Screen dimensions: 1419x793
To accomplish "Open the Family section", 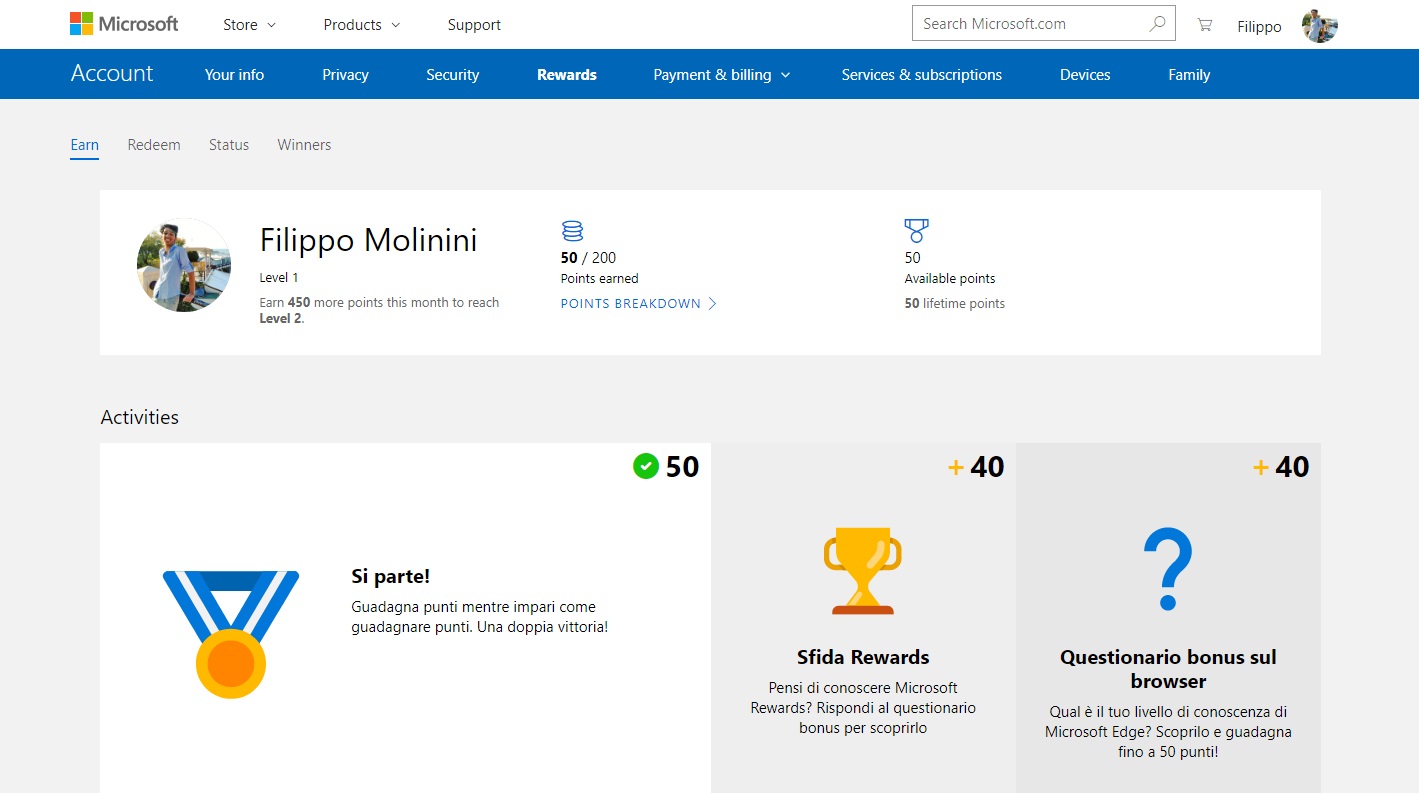I will point(1189,75).
